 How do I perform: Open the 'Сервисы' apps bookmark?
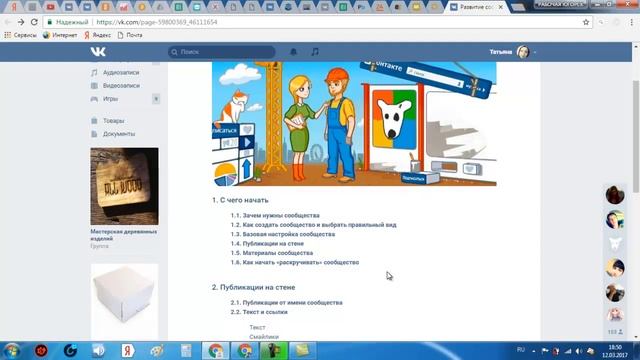point(20,35)
